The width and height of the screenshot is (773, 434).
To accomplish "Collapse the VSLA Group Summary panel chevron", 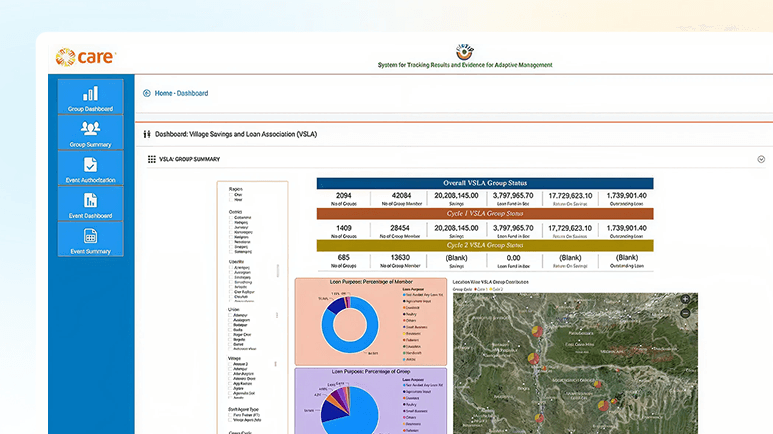I will click(x=760, y=159).
